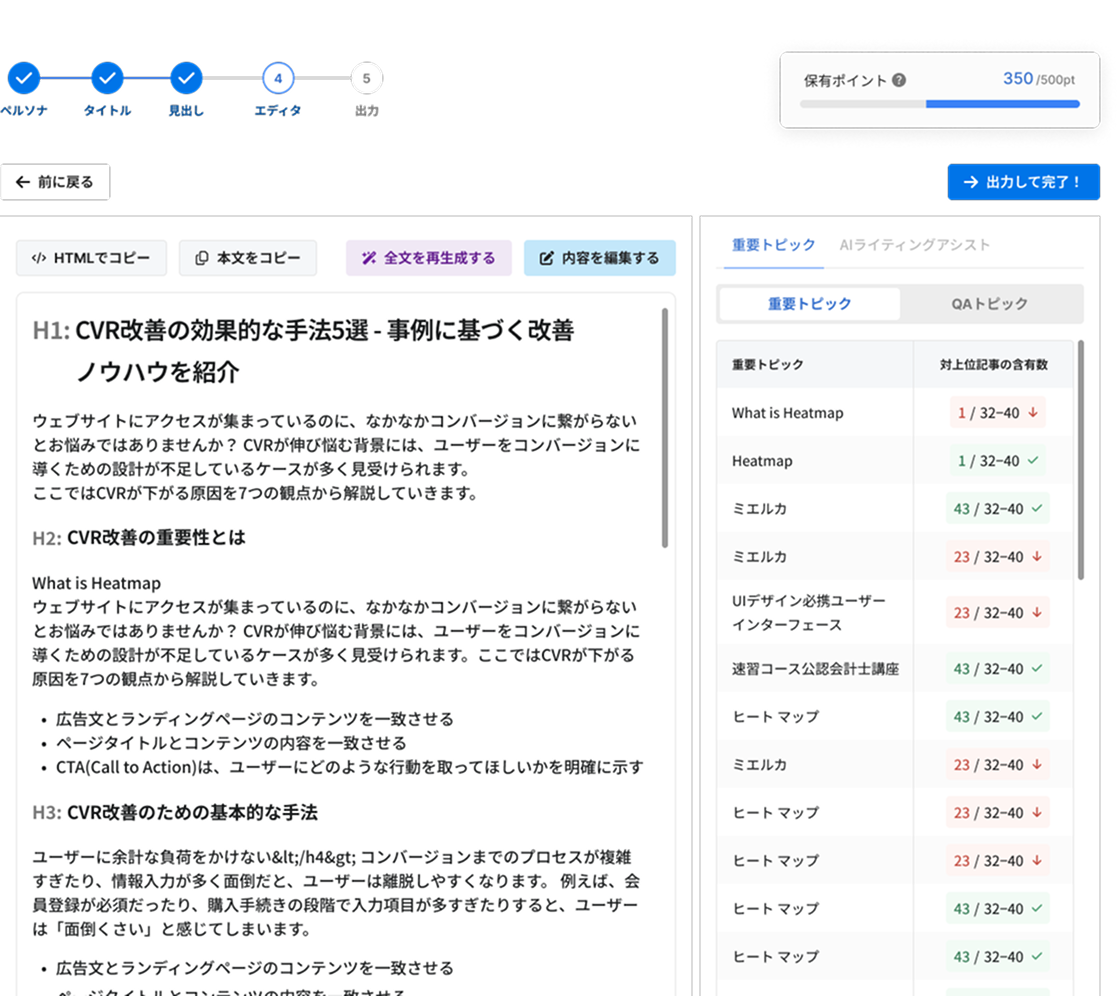Regenerate all text with 全文を再生成する
Image resolution: width=1120 pixels, height=996 pixels.
428,258
